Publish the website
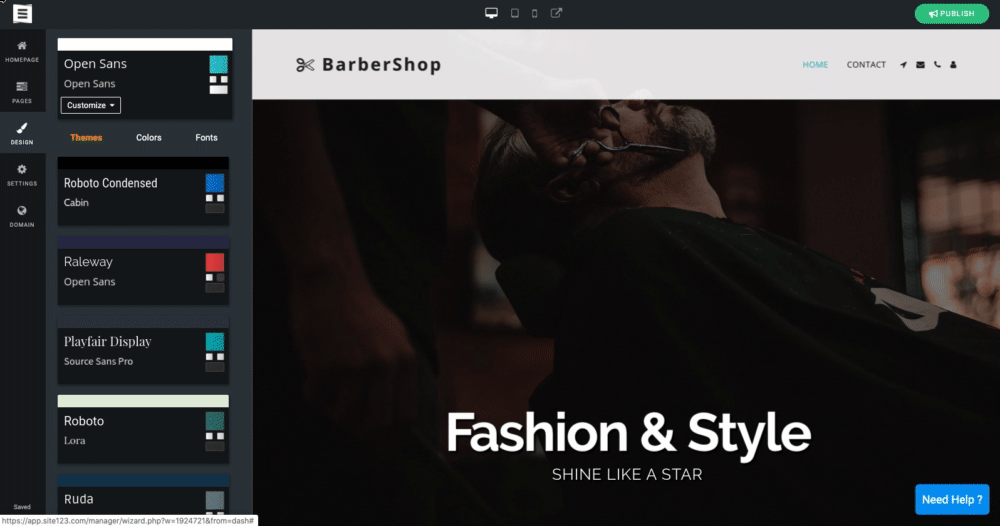This screenshot has height=526, width=1000. point(952,13)
